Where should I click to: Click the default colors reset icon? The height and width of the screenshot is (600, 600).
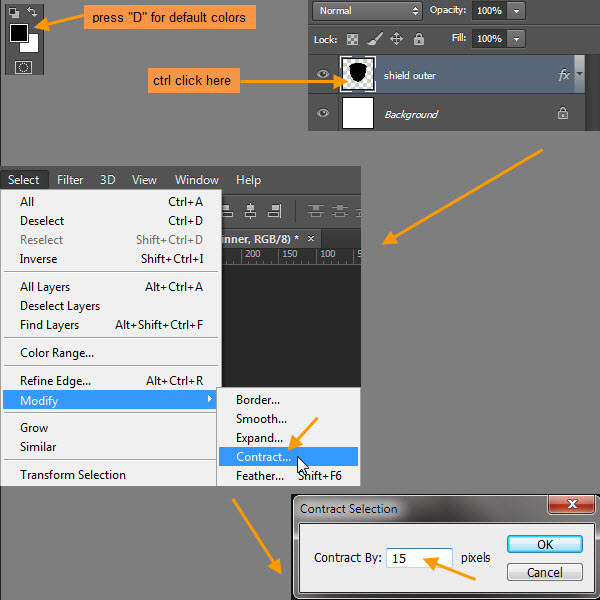[13, 12]
